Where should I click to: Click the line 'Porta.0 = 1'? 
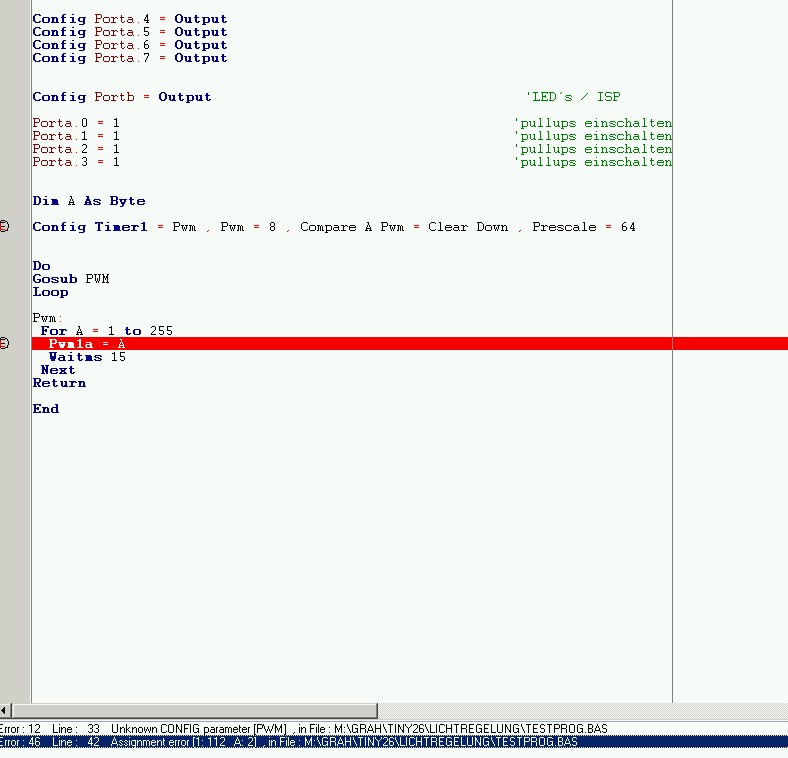tap(76, 123)
